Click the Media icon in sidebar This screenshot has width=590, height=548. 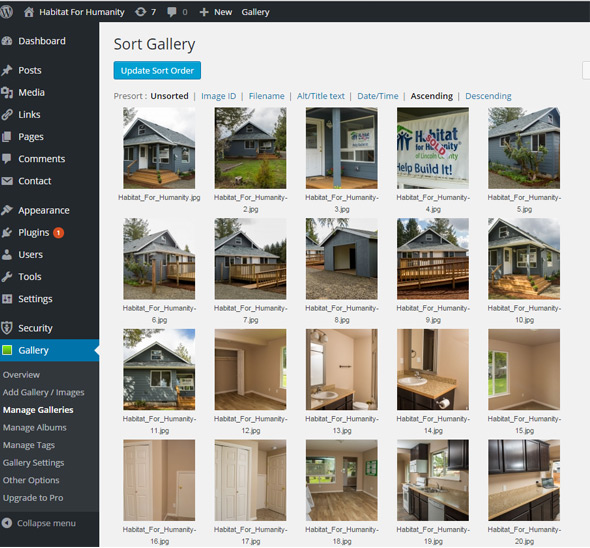pyautogui.click(x=7, y=93)
